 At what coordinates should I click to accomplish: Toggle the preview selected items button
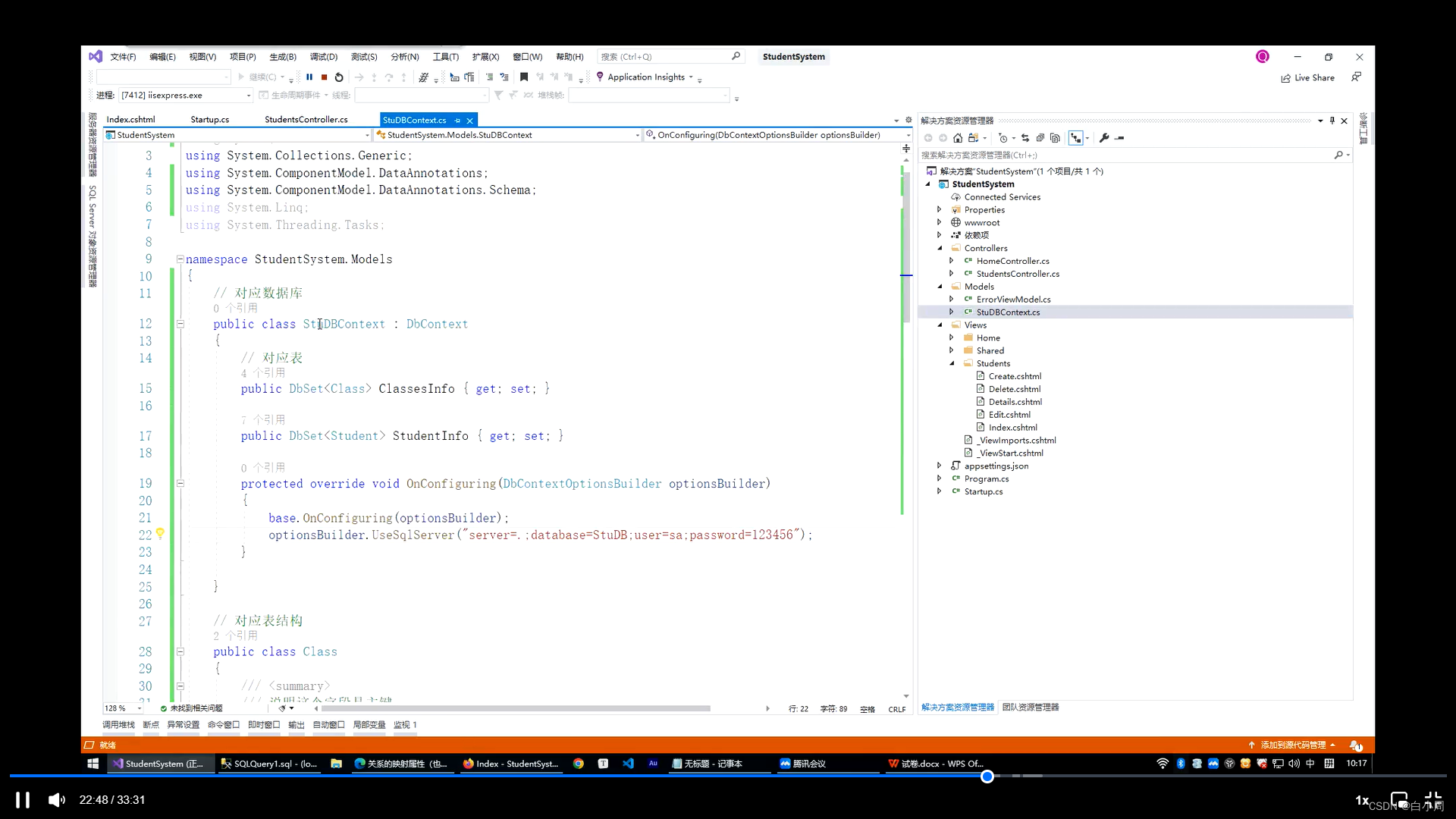1119,138
